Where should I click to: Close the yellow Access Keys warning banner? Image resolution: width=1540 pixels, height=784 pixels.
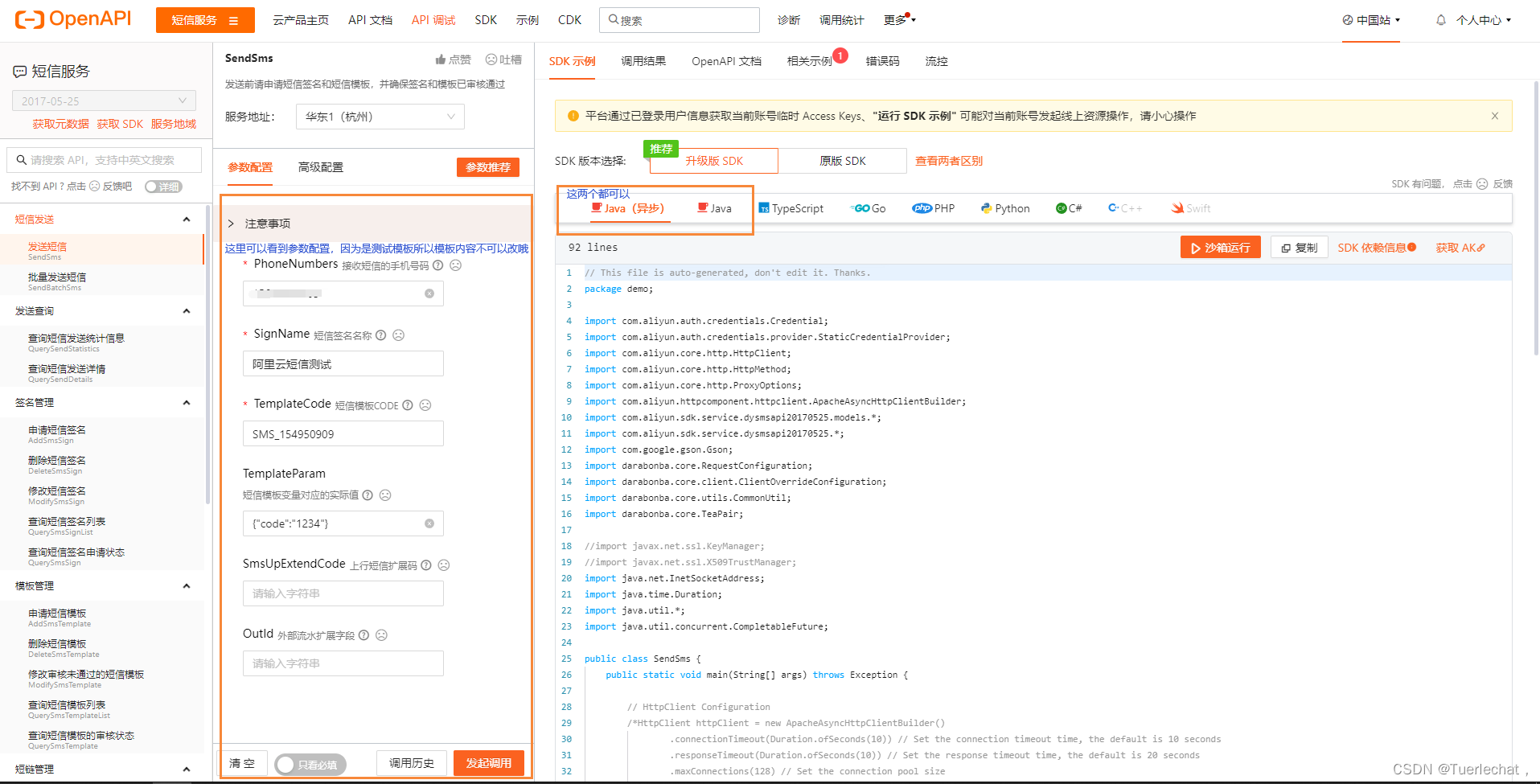(x=1495, y=116)
